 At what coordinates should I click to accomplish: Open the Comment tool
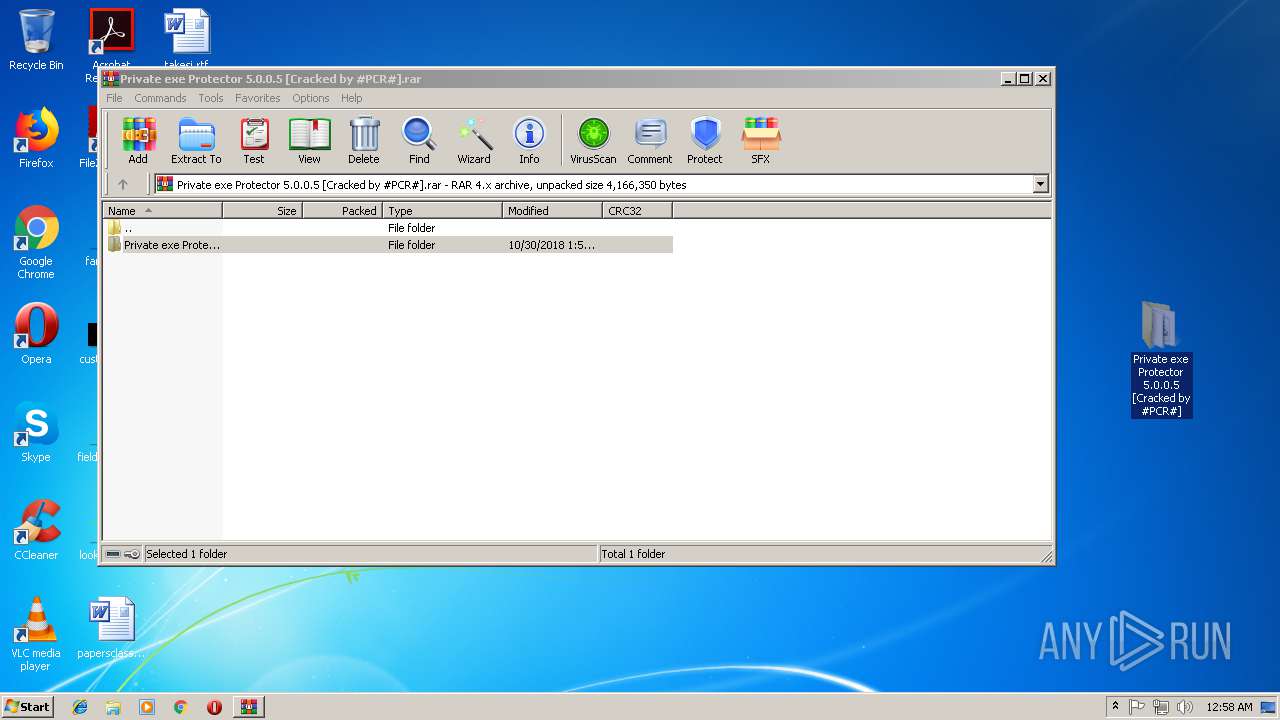tap(650, 141)
